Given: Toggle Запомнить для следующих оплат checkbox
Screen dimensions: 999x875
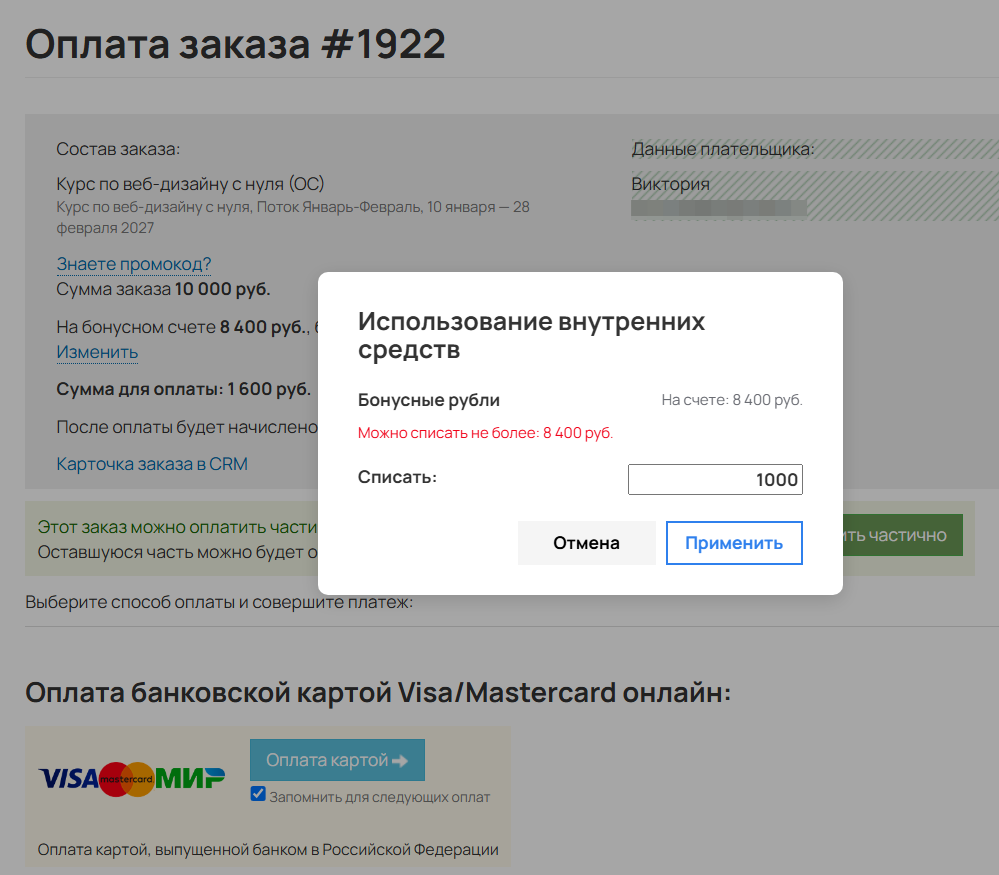Looking at the screenshot, I should point(258,794).
